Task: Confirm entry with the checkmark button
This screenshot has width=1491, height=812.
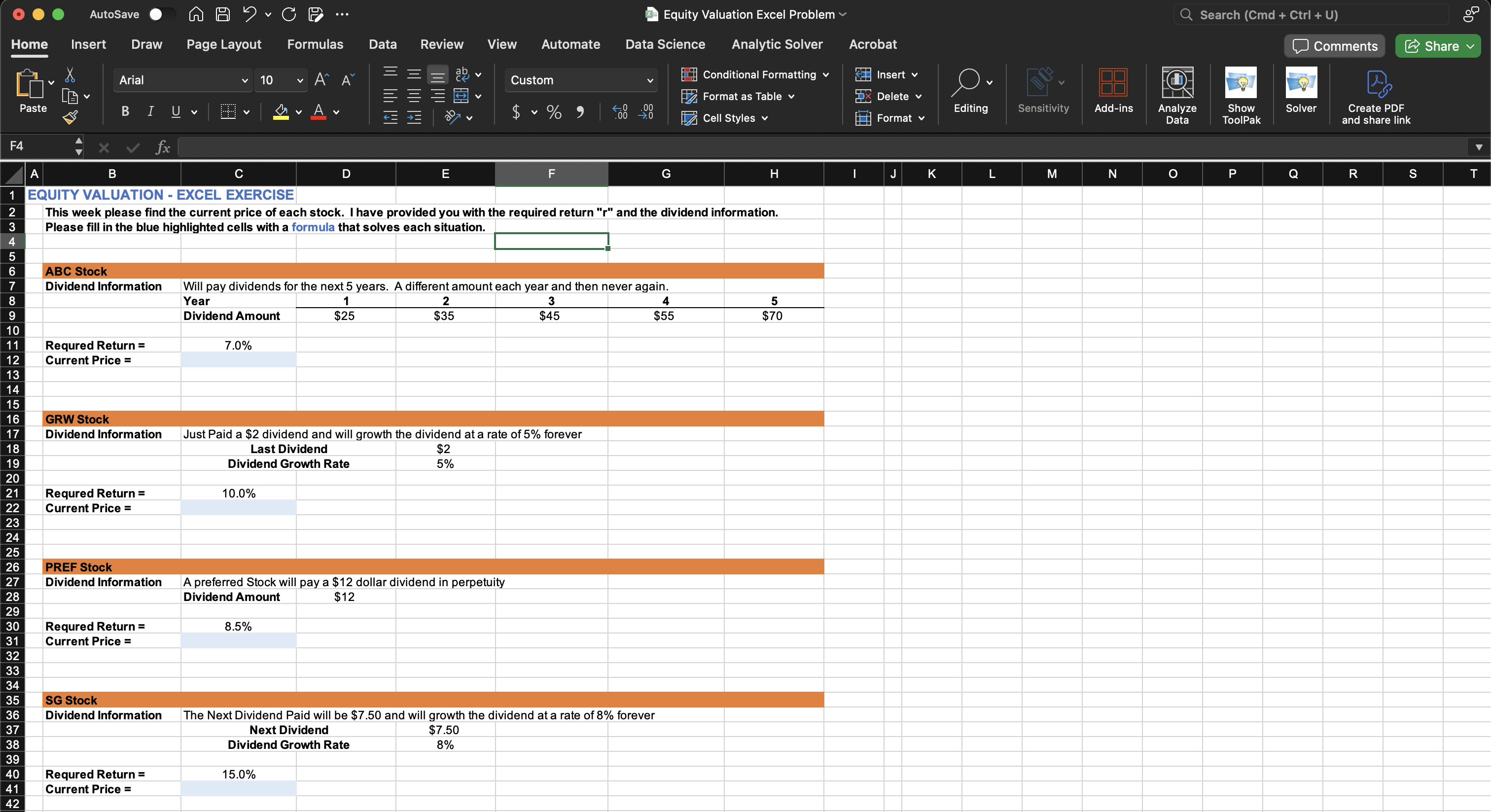Action: click(132, 147)
